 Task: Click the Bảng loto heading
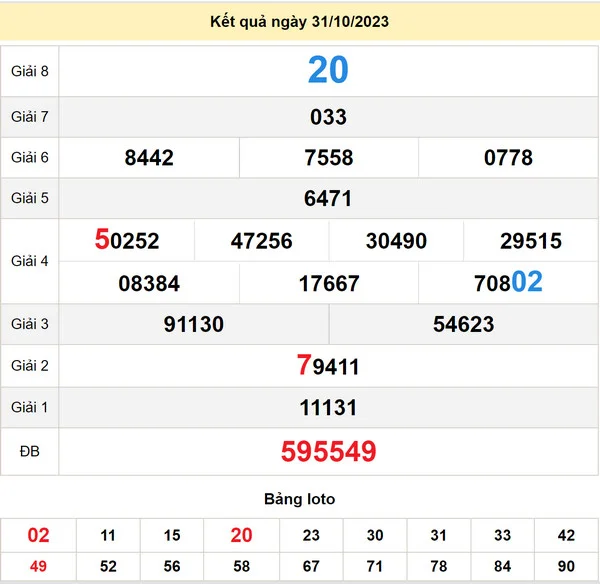pyautogui.click(x=299, y=499)
